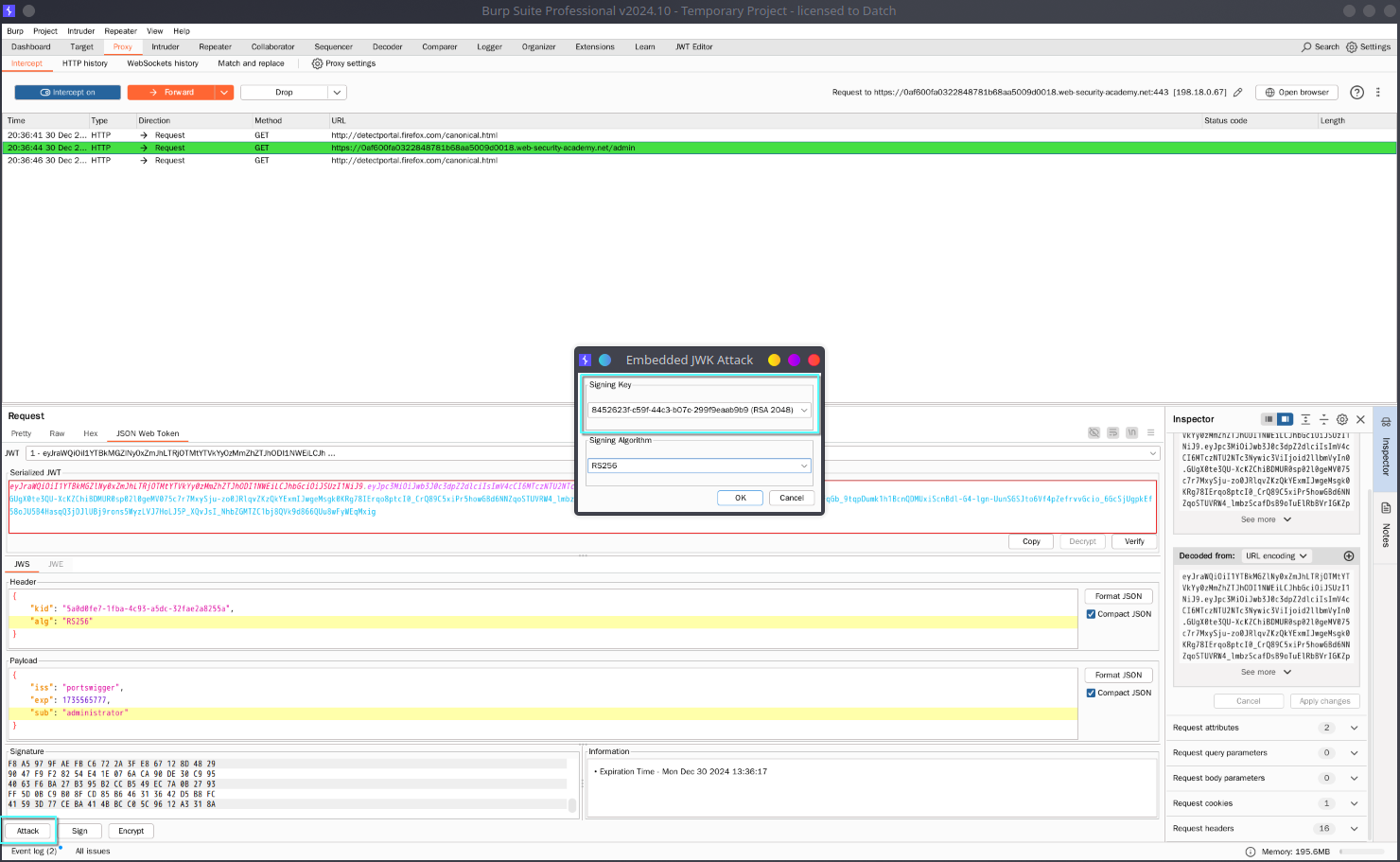Viewport: 1400px width, 862px height.
Task: Toggle the \n show newlines icon
Action: coord(1131,432)
